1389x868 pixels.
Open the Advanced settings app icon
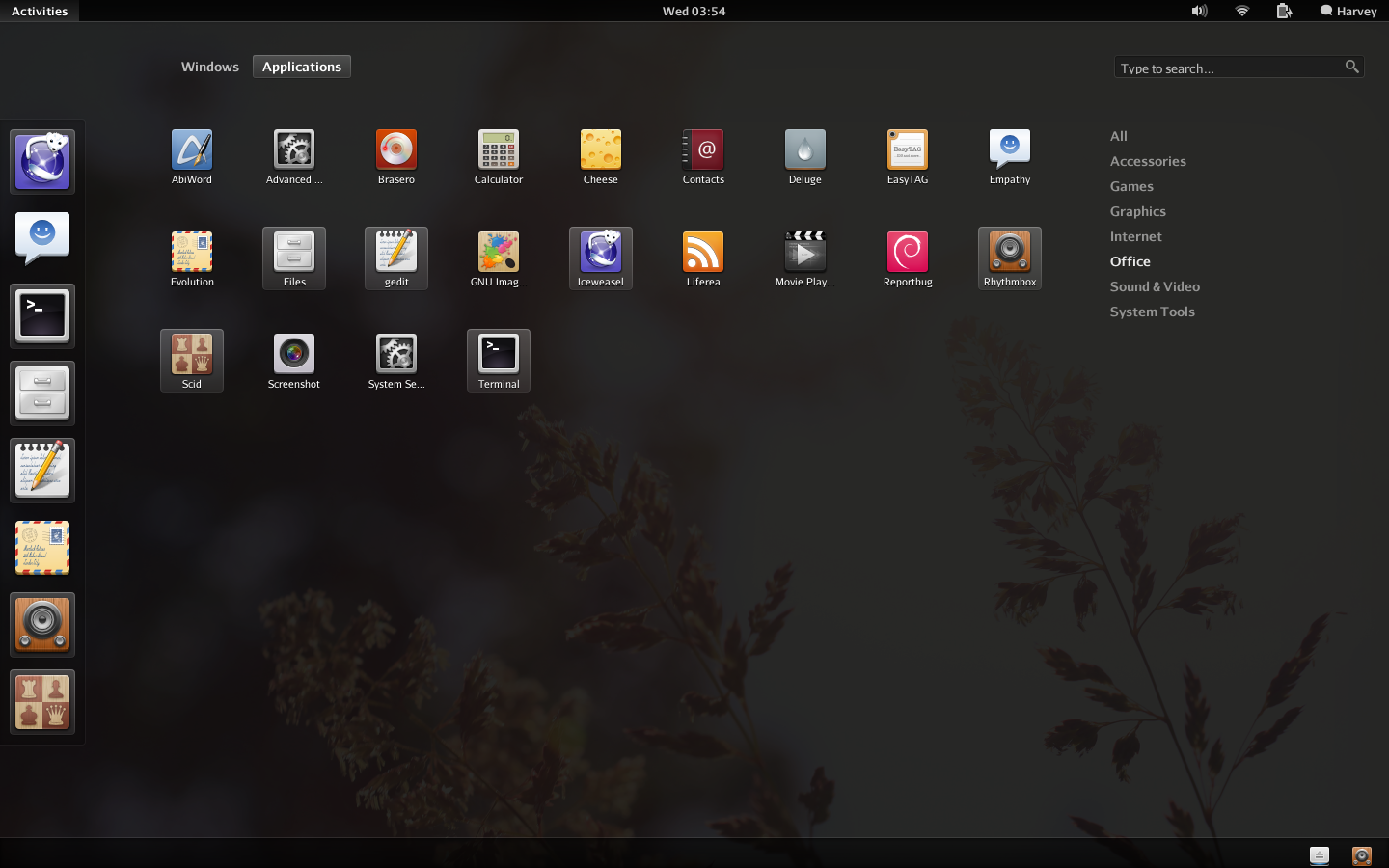click(294, 156)
